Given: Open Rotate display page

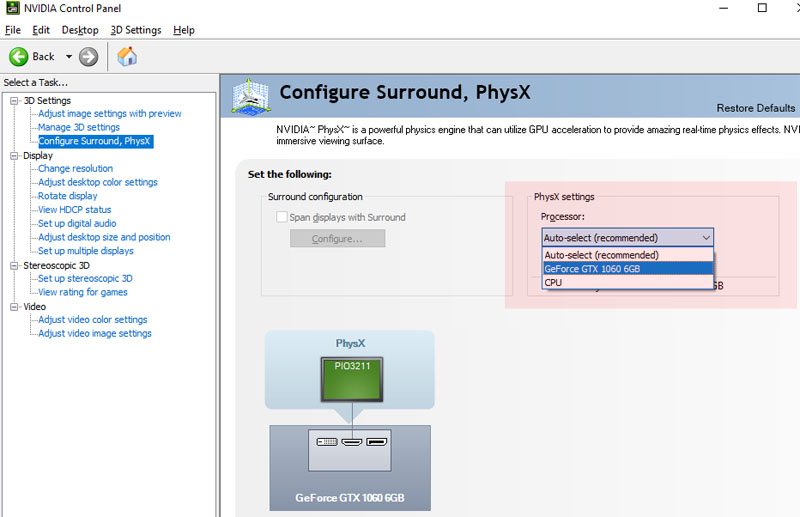Looking at the screenshot, I should coord(68,196).
